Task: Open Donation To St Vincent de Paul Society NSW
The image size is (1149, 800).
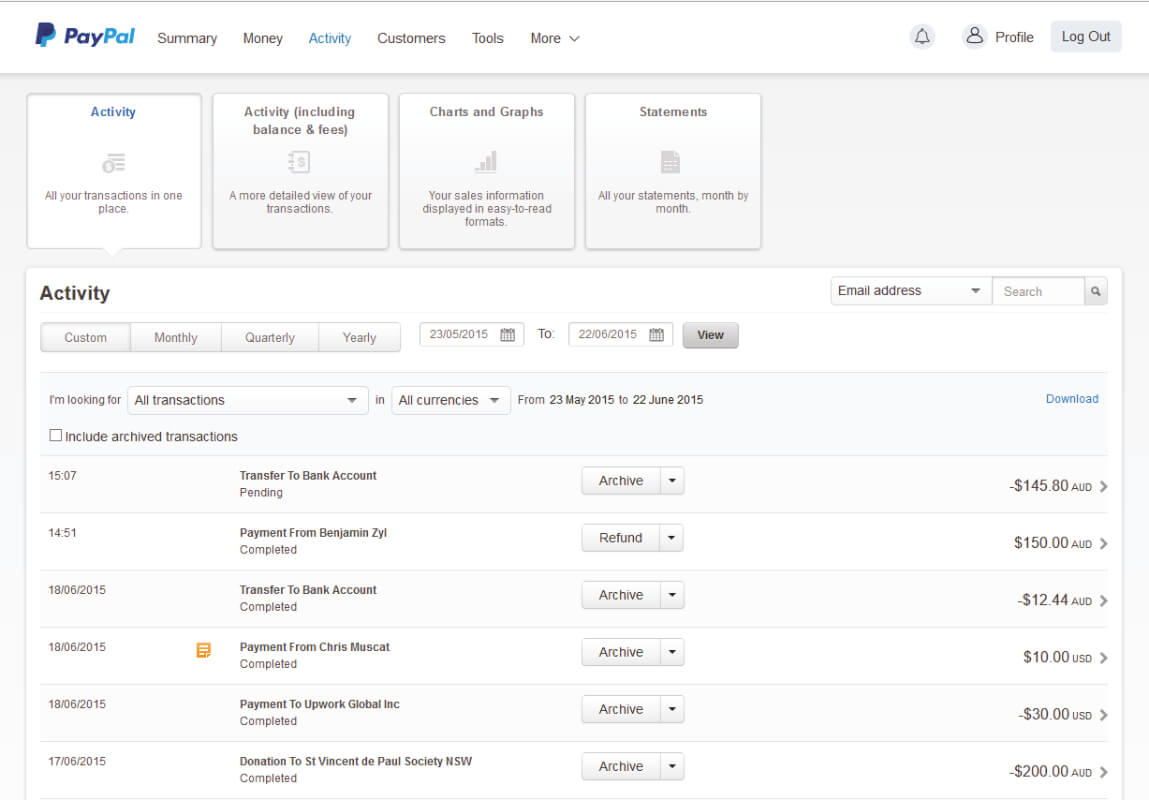Action: (355, 761)
